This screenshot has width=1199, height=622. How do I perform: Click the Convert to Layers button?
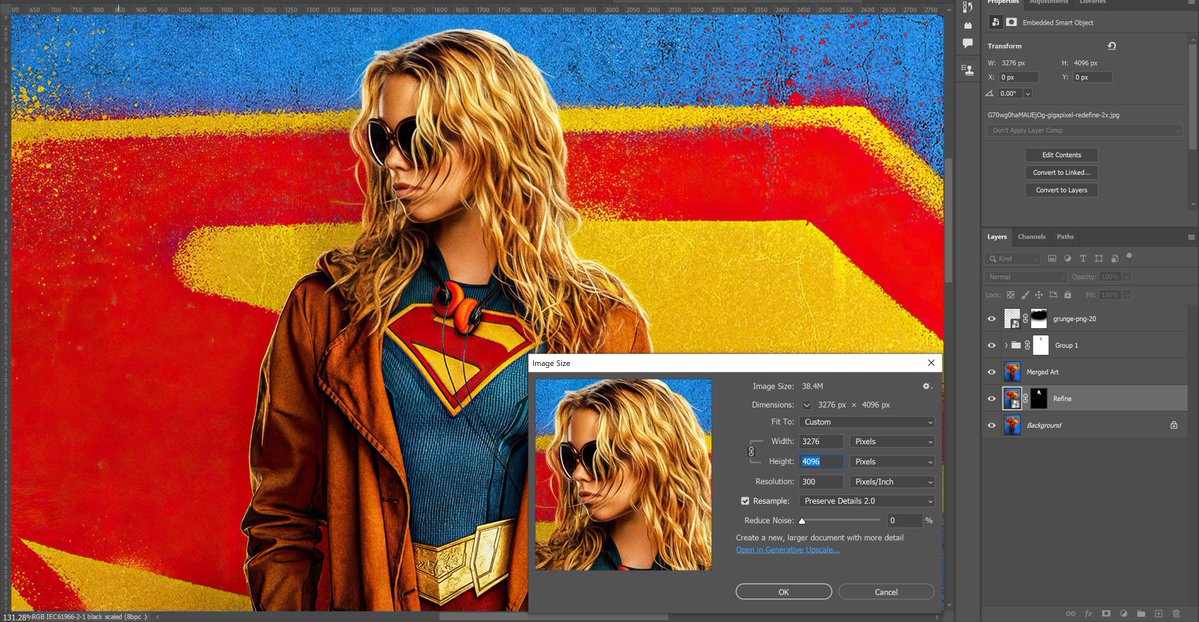pos(1061,190)
